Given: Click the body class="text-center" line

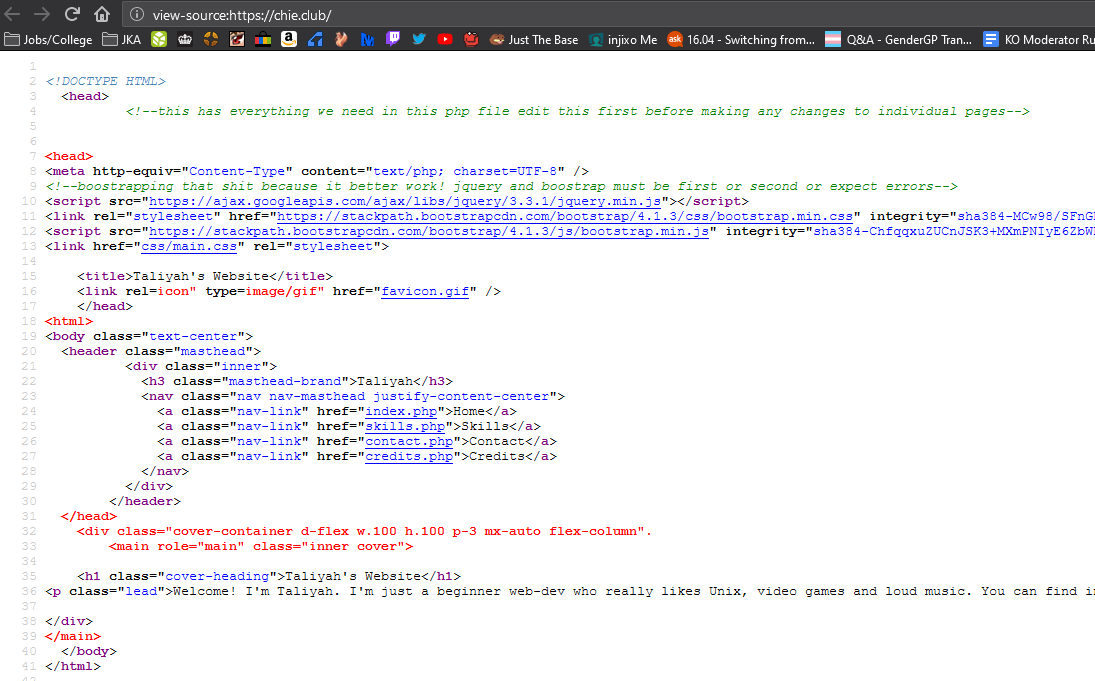Looking at the screenshot, I should coord(149,337).
